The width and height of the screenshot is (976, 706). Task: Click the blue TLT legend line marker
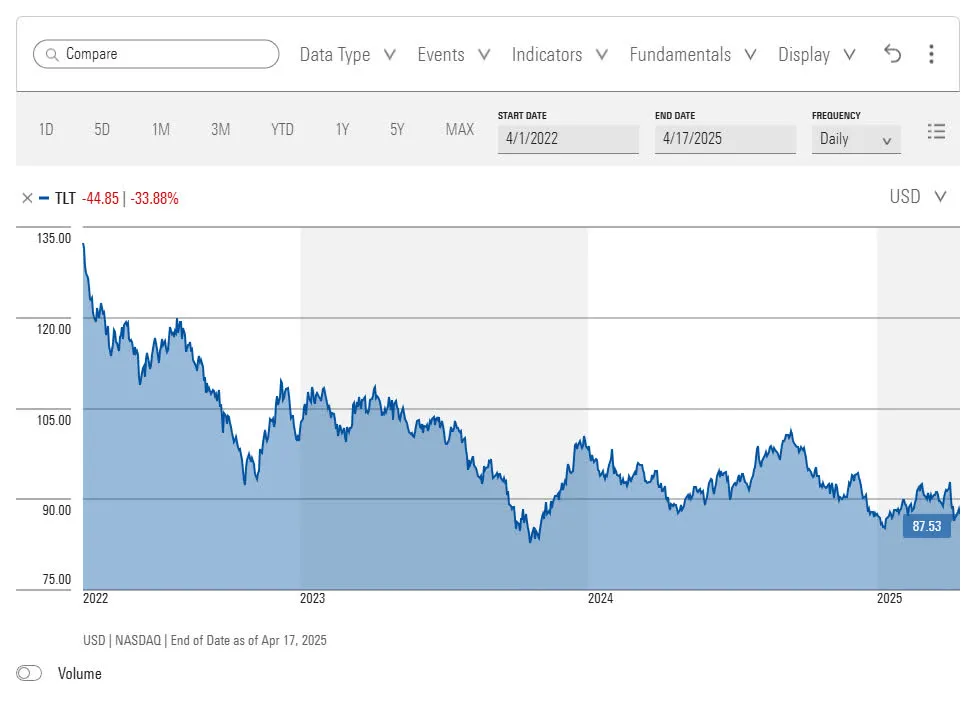44,198
